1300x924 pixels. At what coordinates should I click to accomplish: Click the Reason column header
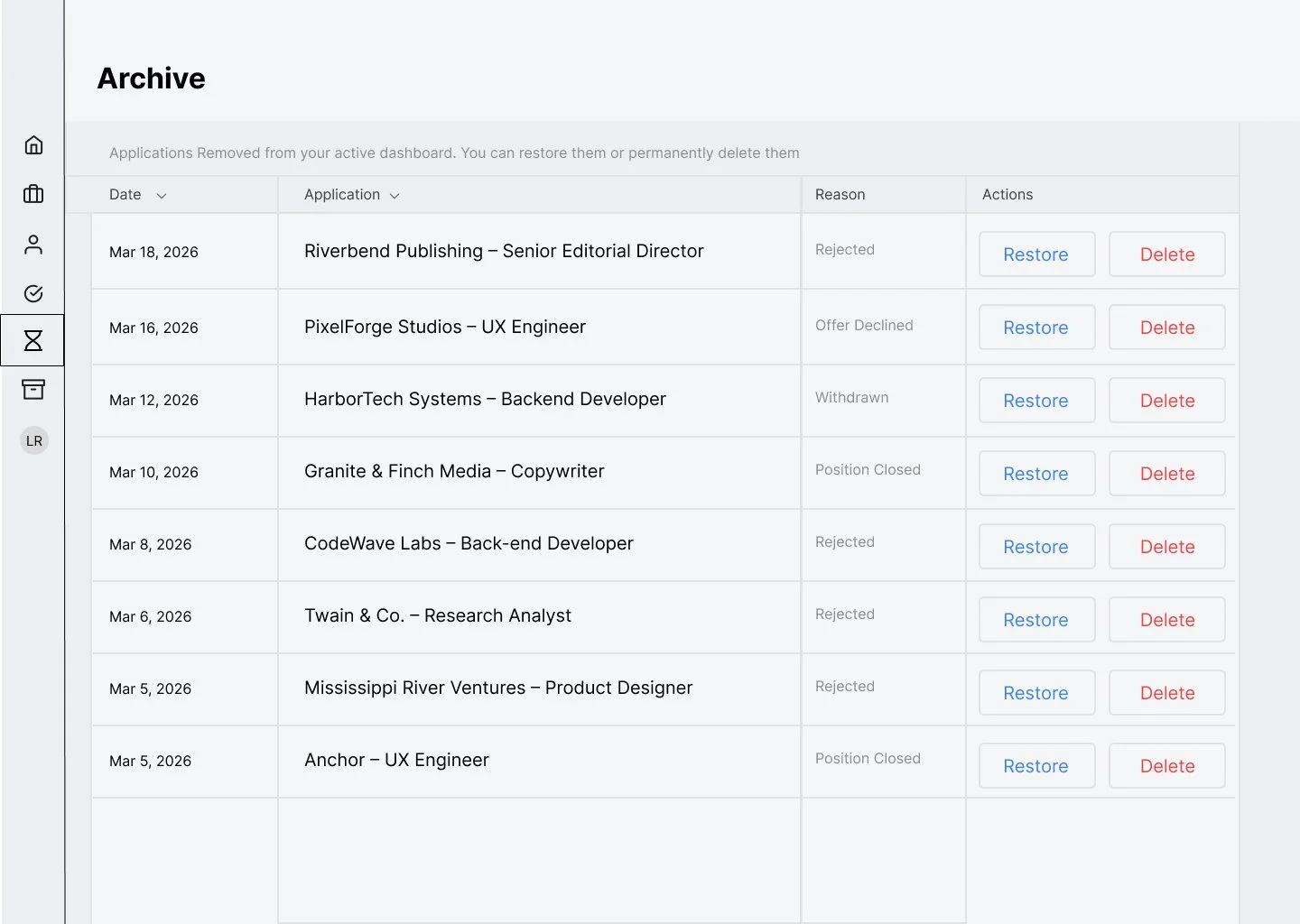pyautogui.click(x=840, y=195)
